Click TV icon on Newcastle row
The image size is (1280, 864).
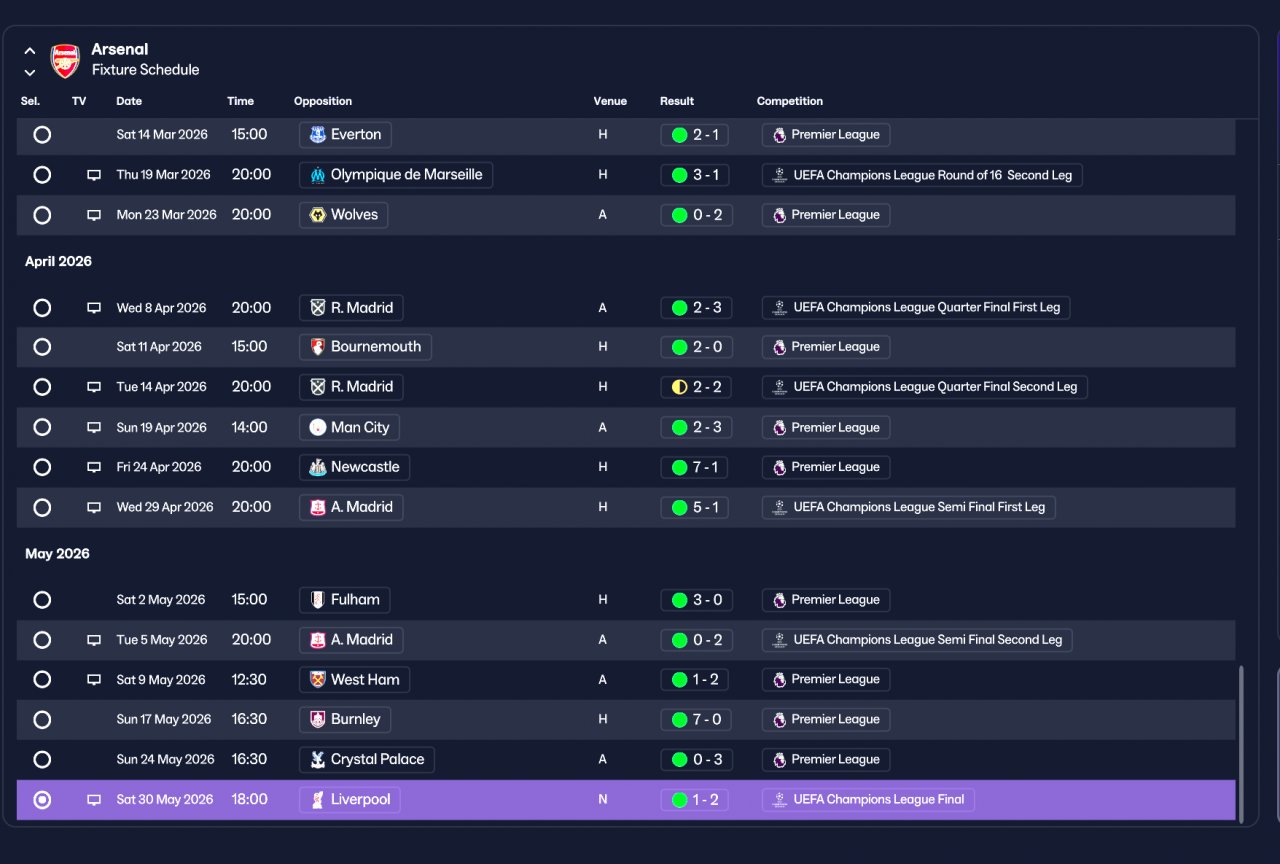click(x=94, y=467)
